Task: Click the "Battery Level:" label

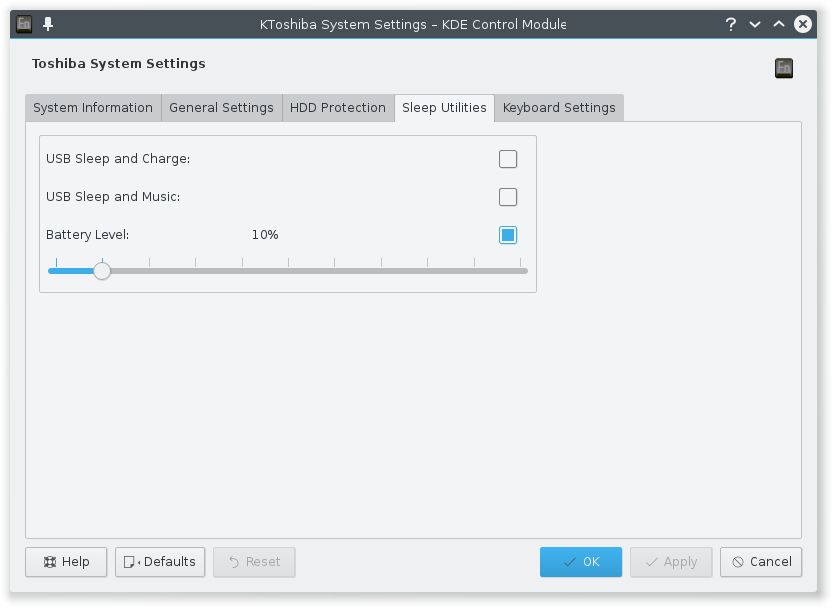Action: (x=88, y=235)
